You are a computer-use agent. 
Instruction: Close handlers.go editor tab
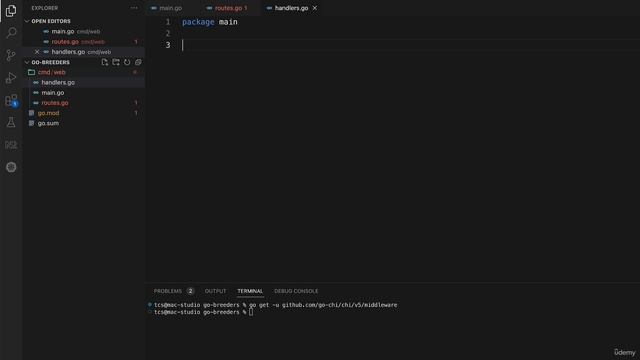pos(315,8)
